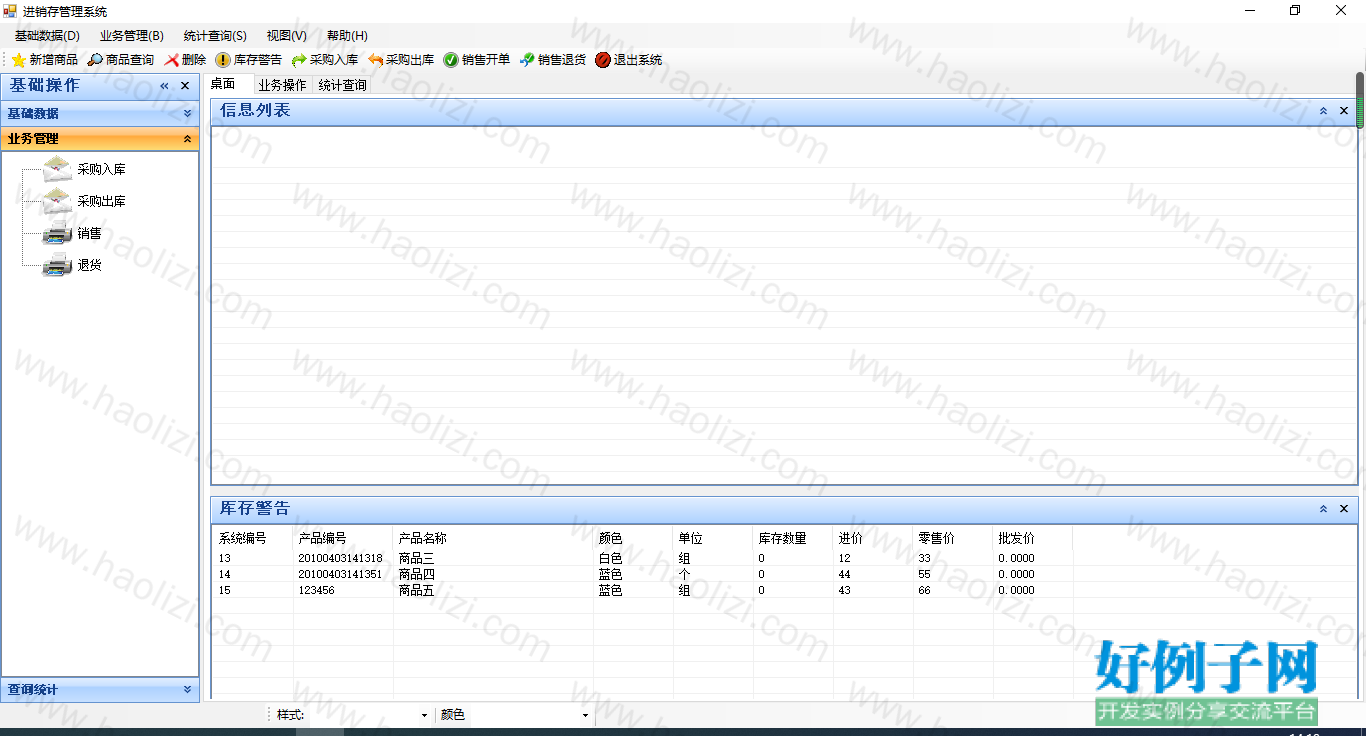Select 退货 printer icon in tree
Screen dimensions: 1366x736
coord(57,265)
